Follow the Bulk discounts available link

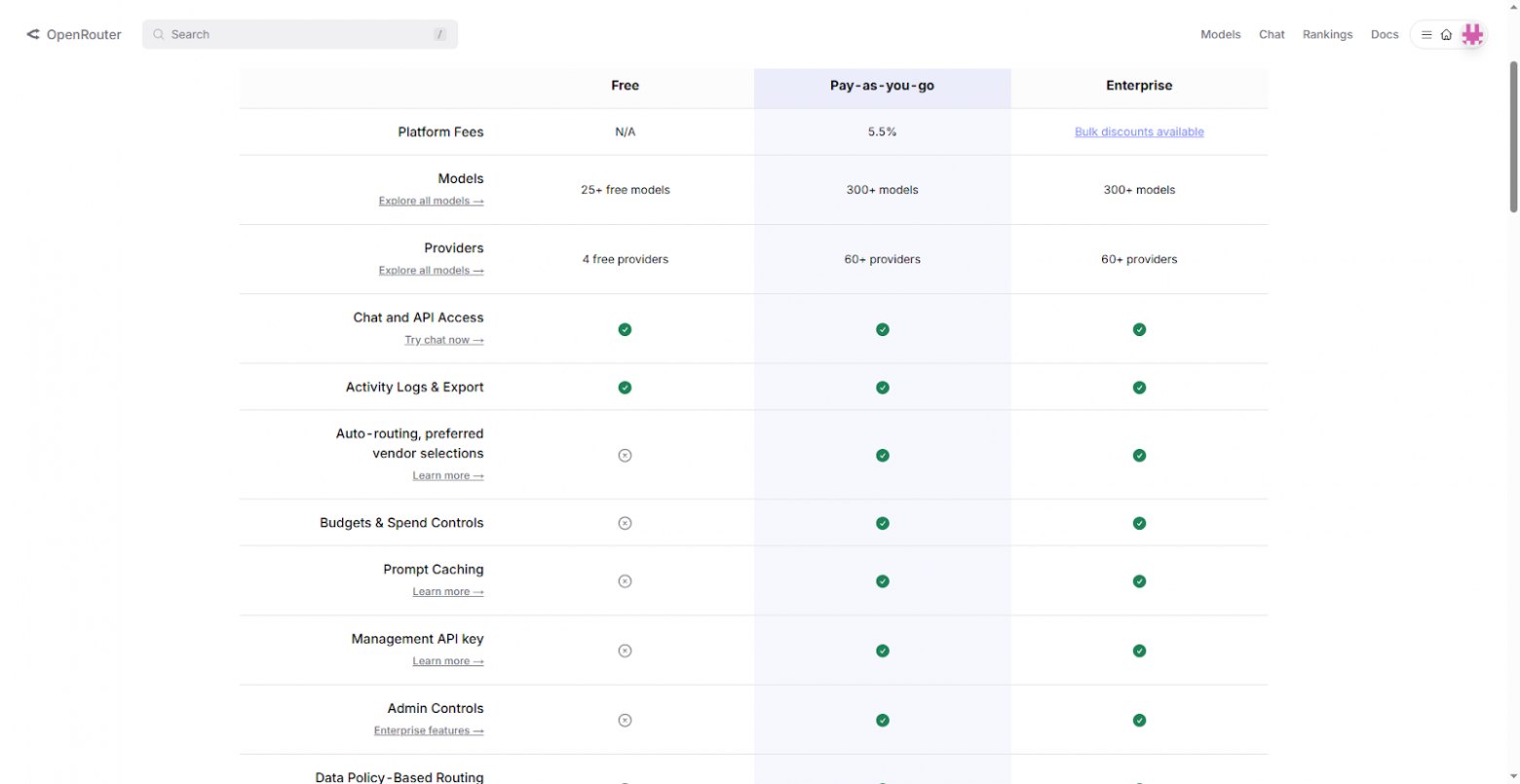[x=1139, y=131]
